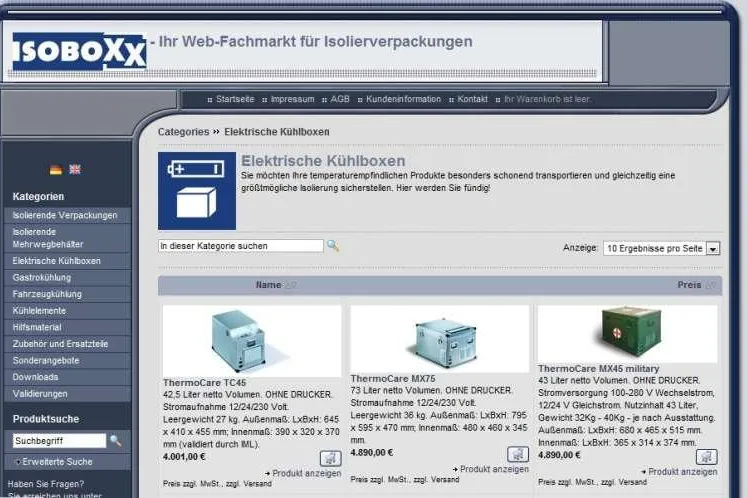Click 'Produkt anzeigen' for ThermoCare TC45
Screen dimensions: 747x498
[x=306, y=473]
